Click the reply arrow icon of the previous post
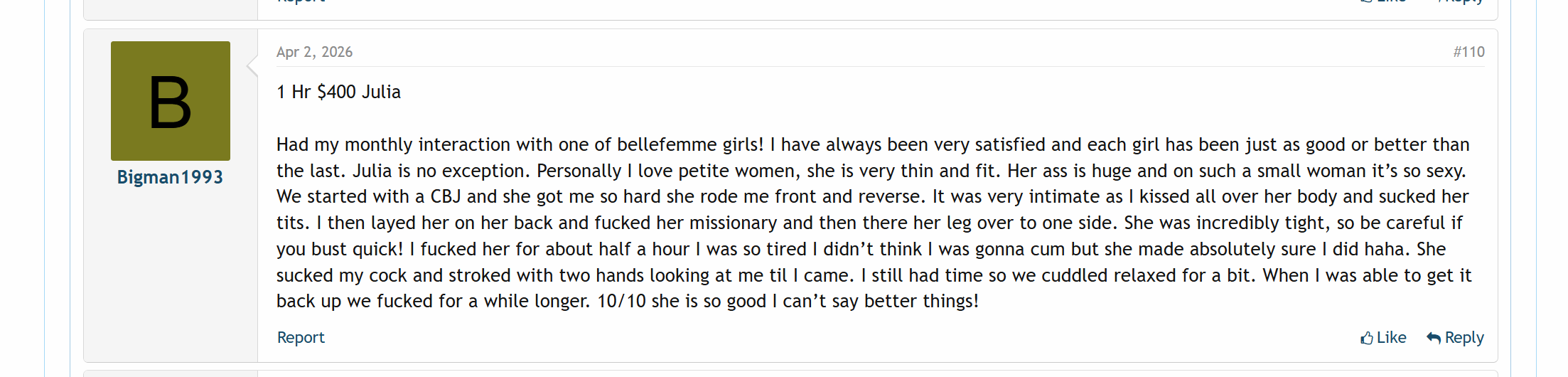 click(1439, 1)
